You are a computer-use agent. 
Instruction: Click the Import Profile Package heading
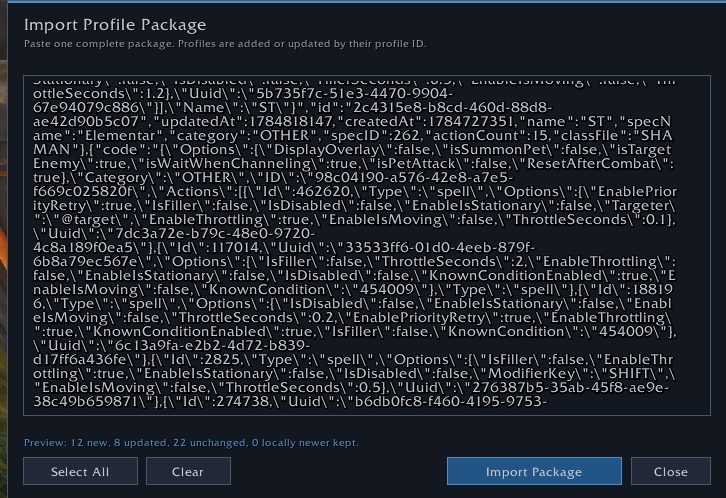pyautogui.click(x=115, y=25)
